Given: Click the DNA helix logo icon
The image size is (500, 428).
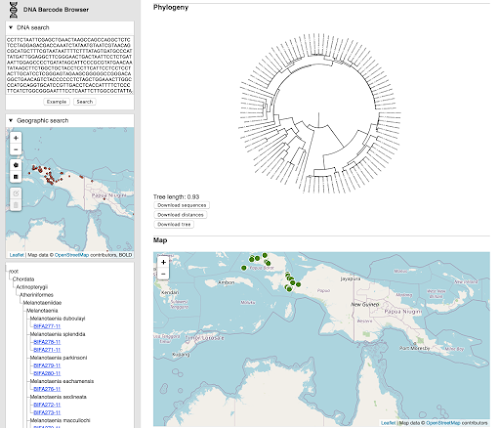Looking at the screenshot, I should (x=14, y=10).
